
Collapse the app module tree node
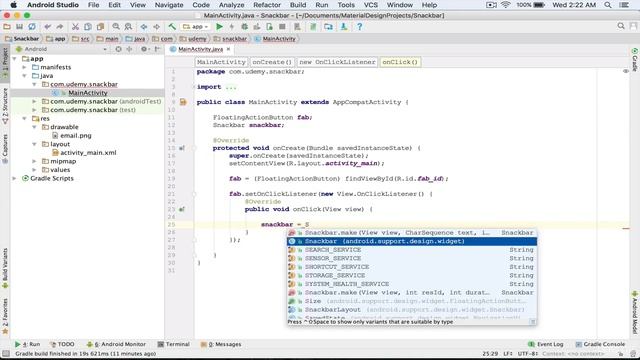click(x=15, y=58)
